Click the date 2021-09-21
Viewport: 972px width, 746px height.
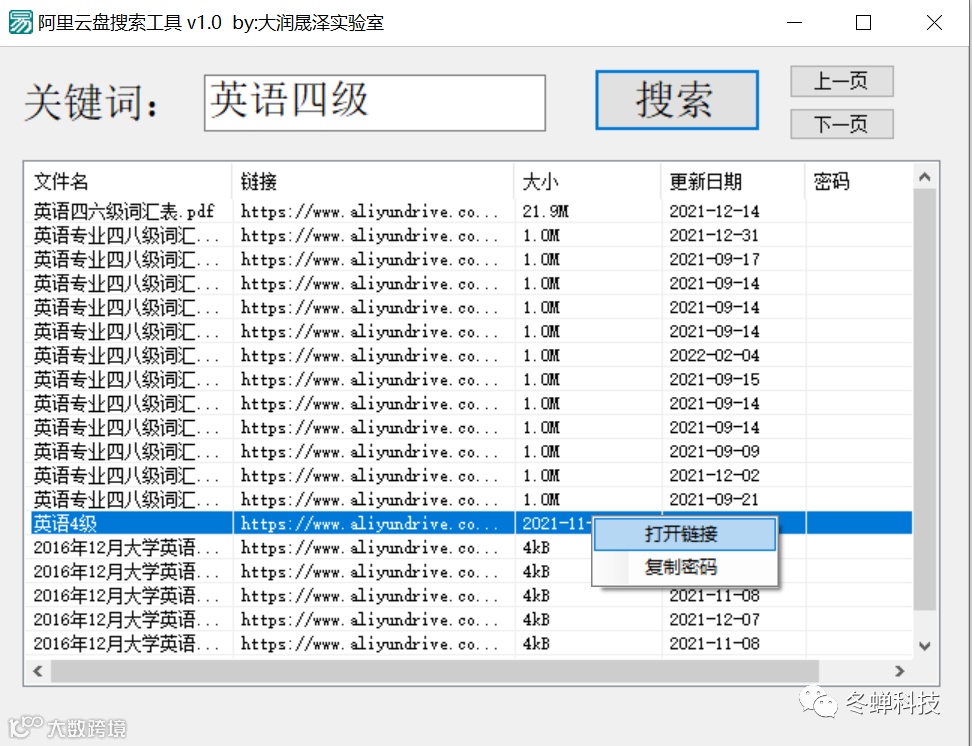[x=714, y=500]
